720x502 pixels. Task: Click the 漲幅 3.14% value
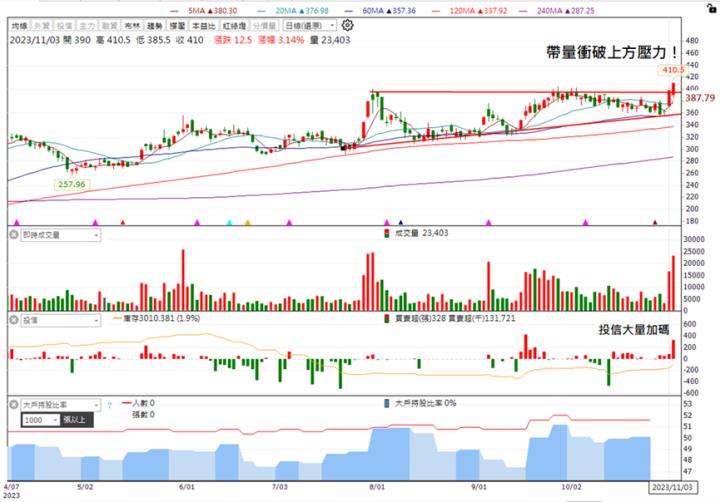click(x=281, y=40)
